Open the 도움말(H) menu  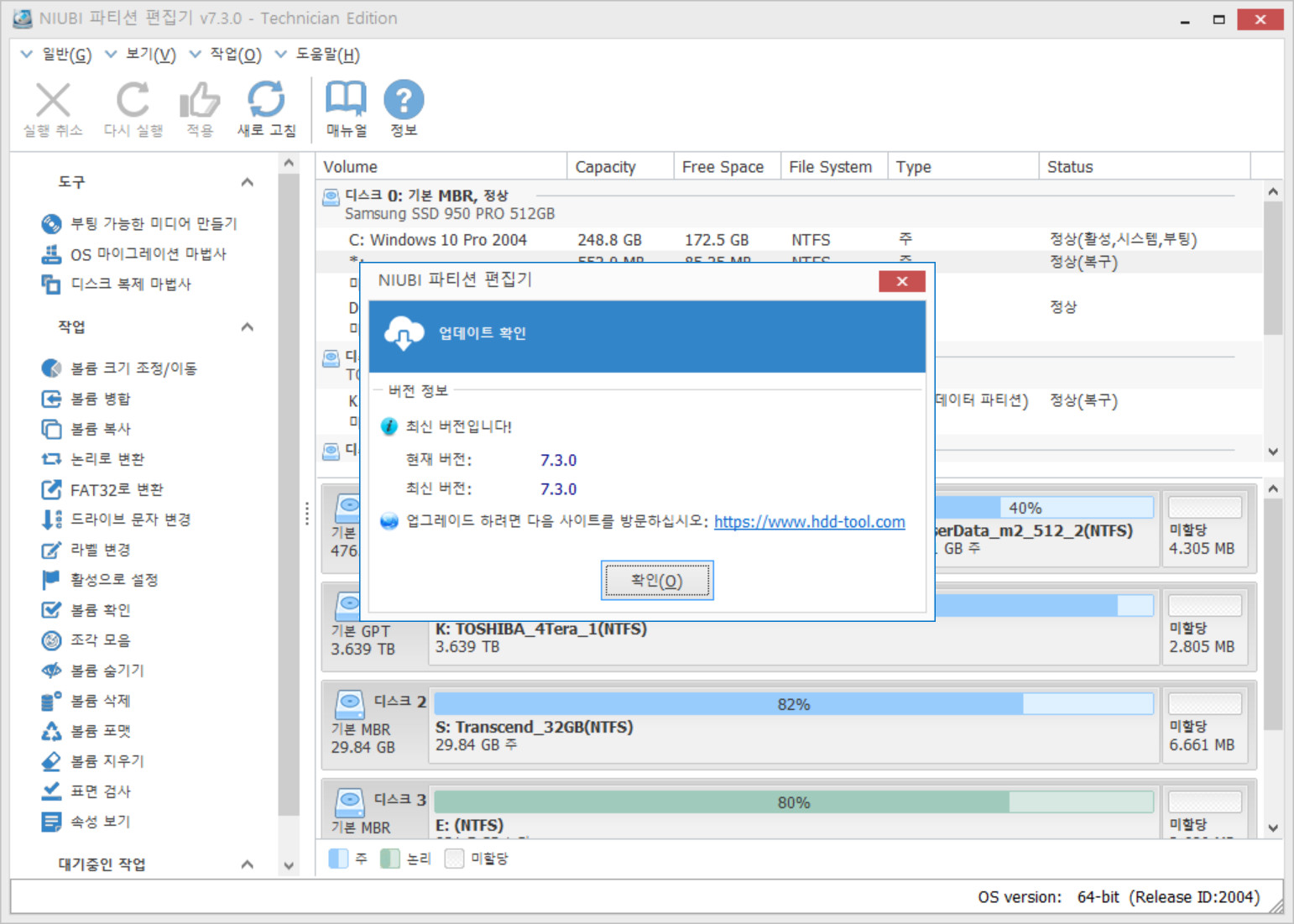tap(317, 55)
